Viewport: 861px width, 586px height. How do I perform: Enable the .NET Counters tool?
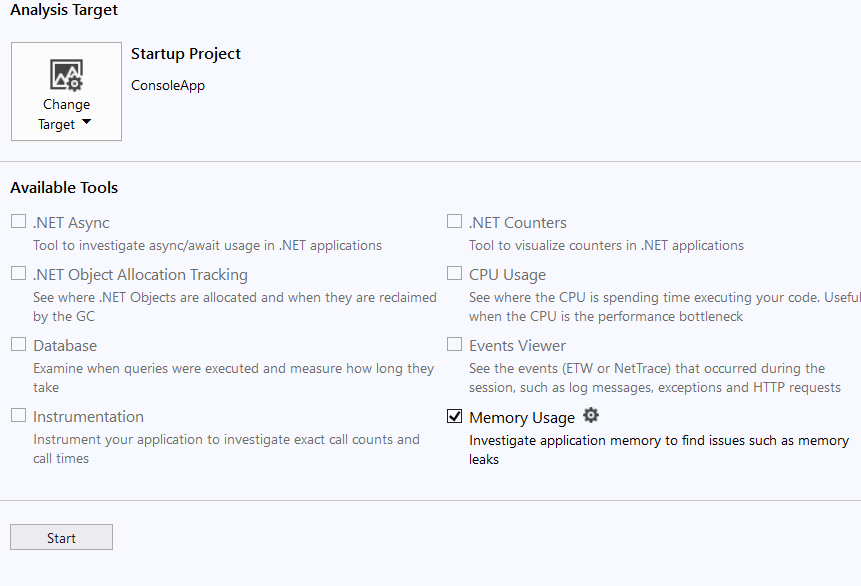(455, 220)
